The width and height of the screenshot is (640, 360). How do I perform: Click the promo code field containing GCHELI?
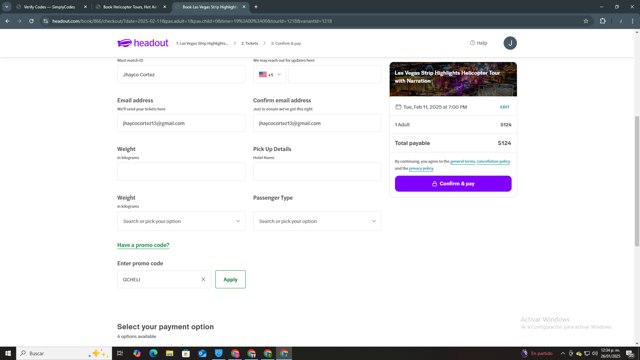(164, 279)
